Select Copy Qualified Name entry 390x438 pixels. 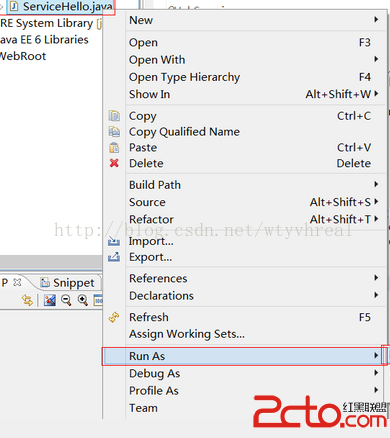[x=244, y=132]
